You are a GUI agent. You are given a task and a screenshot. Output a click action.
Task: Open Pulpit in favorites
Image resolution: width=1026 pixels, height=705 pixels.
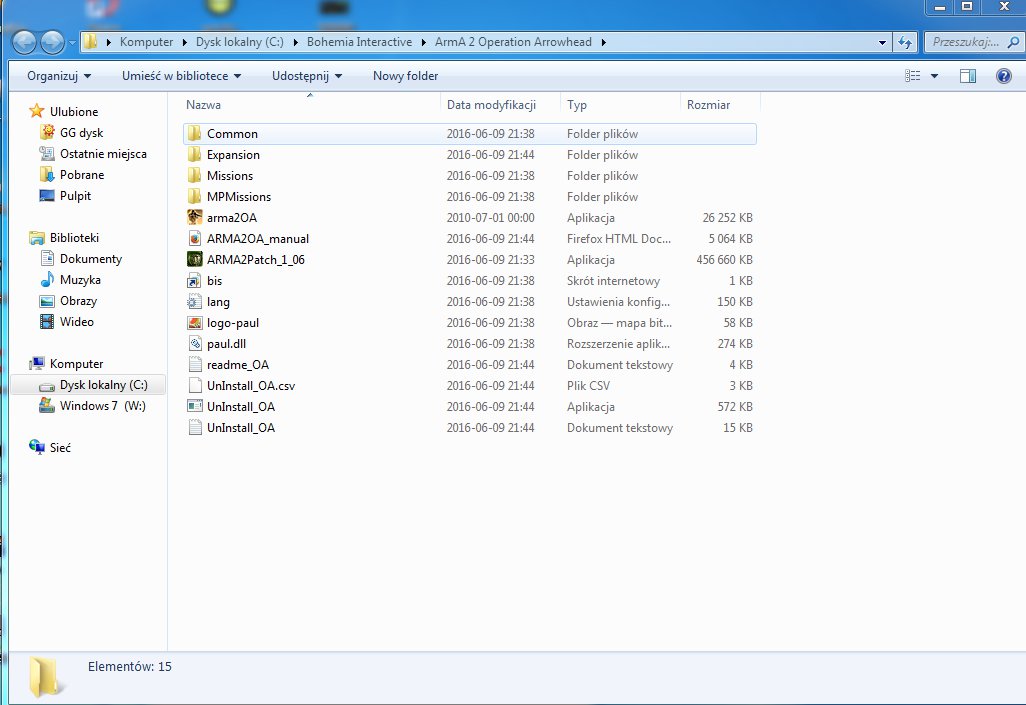(x=75, y=196)
